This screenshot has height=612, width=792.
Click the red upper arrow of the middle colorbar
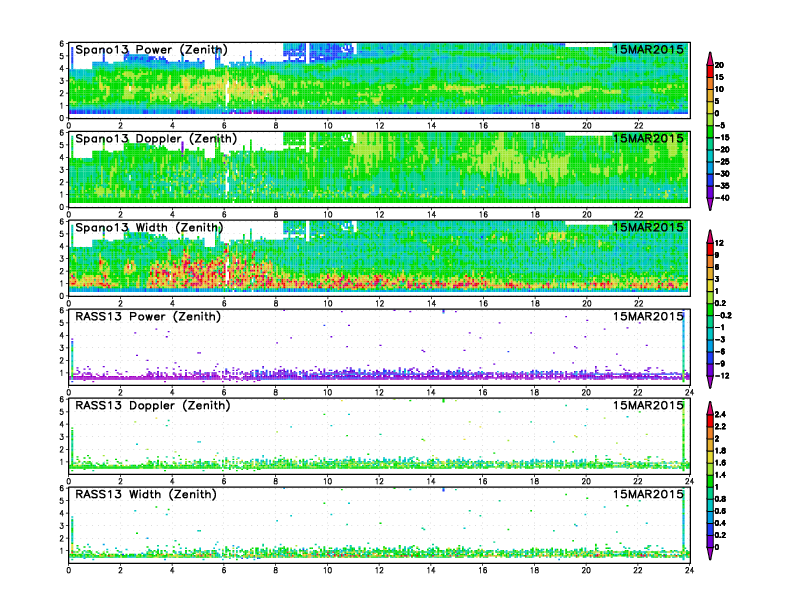pyautogui.click(x=710, y=236)
